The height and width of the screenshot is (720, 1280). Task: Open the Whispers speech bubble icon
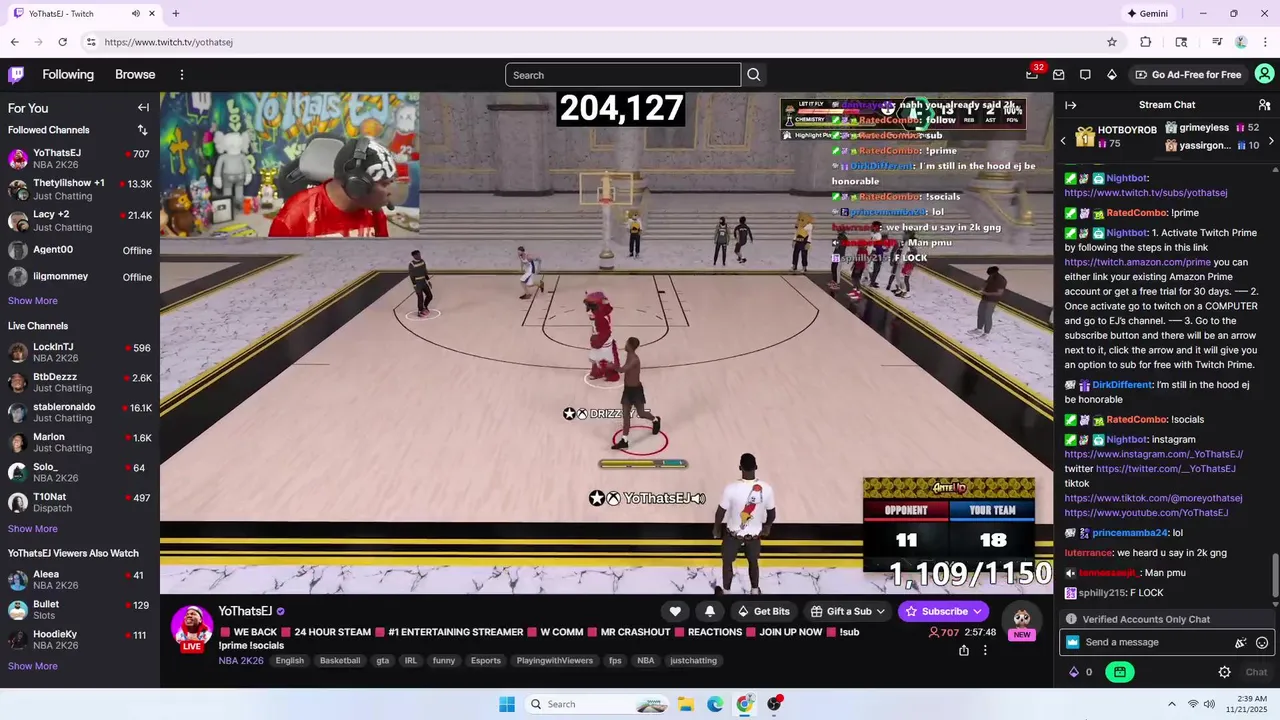1085,75
